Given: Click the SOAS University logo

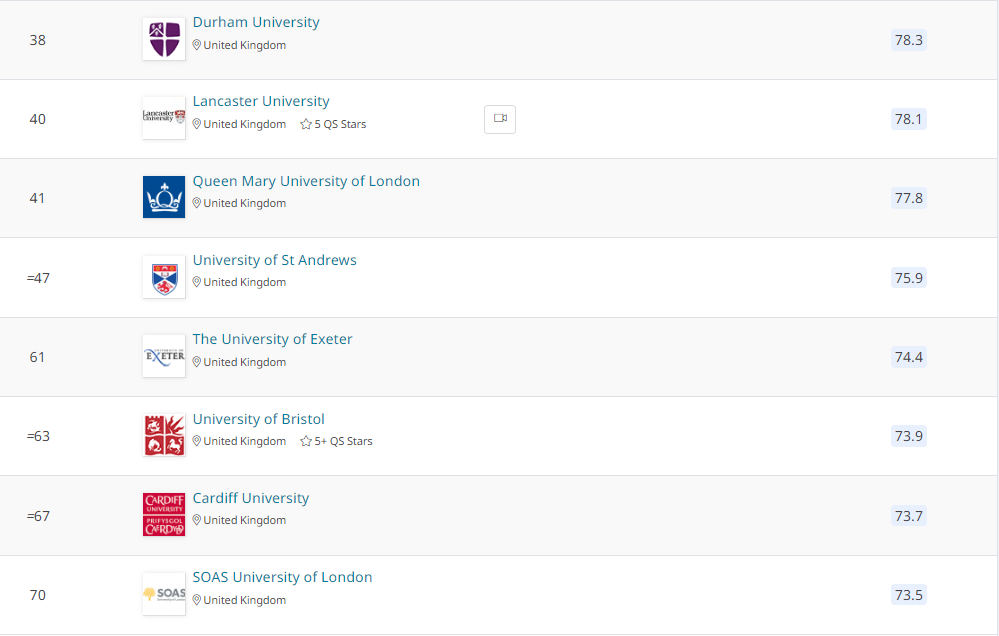Looking at the screenshot, I should click(164, 594).
